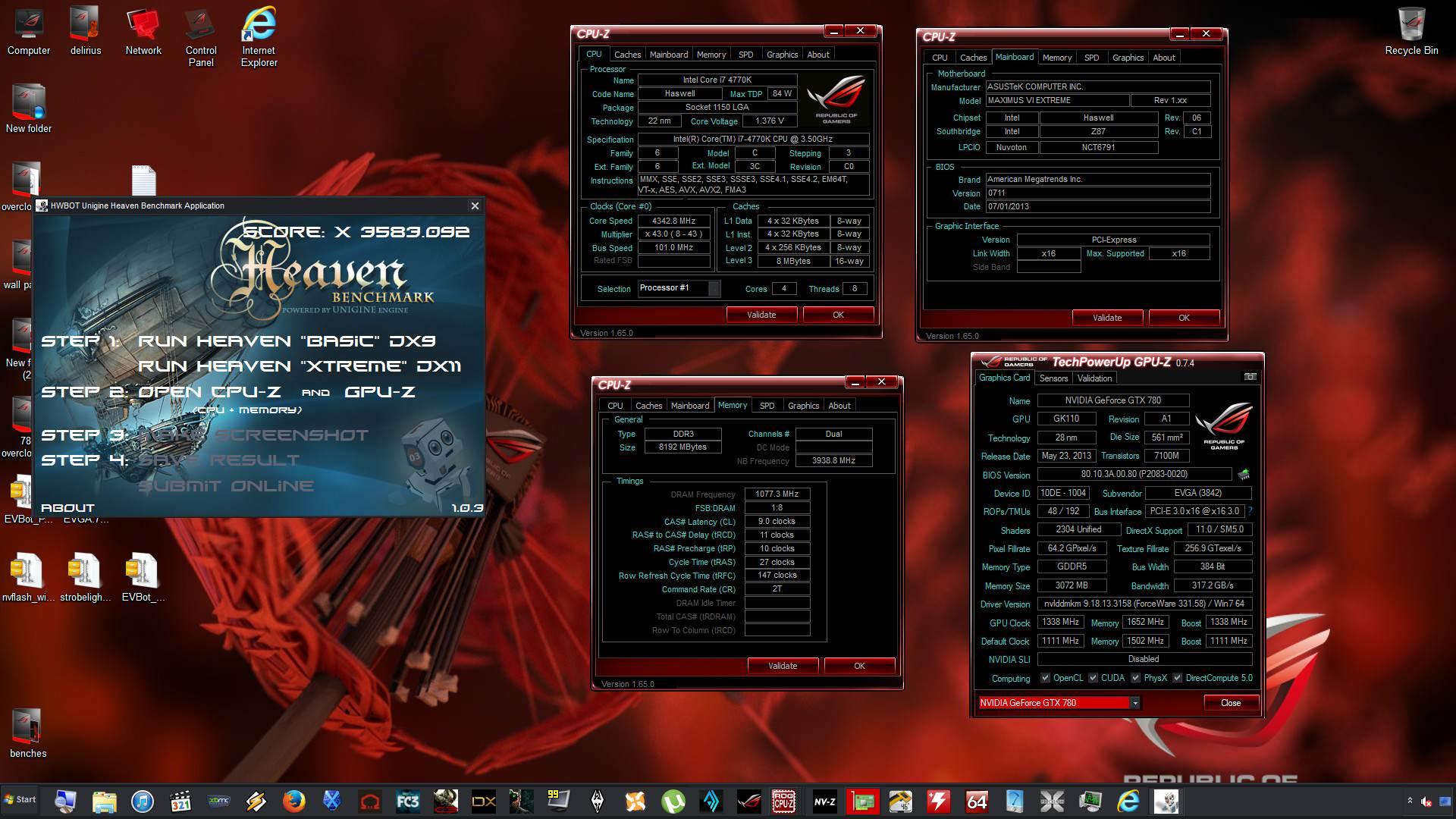Open Graphics tab in CPU-Z Memory window

click(x=803, y=406)
